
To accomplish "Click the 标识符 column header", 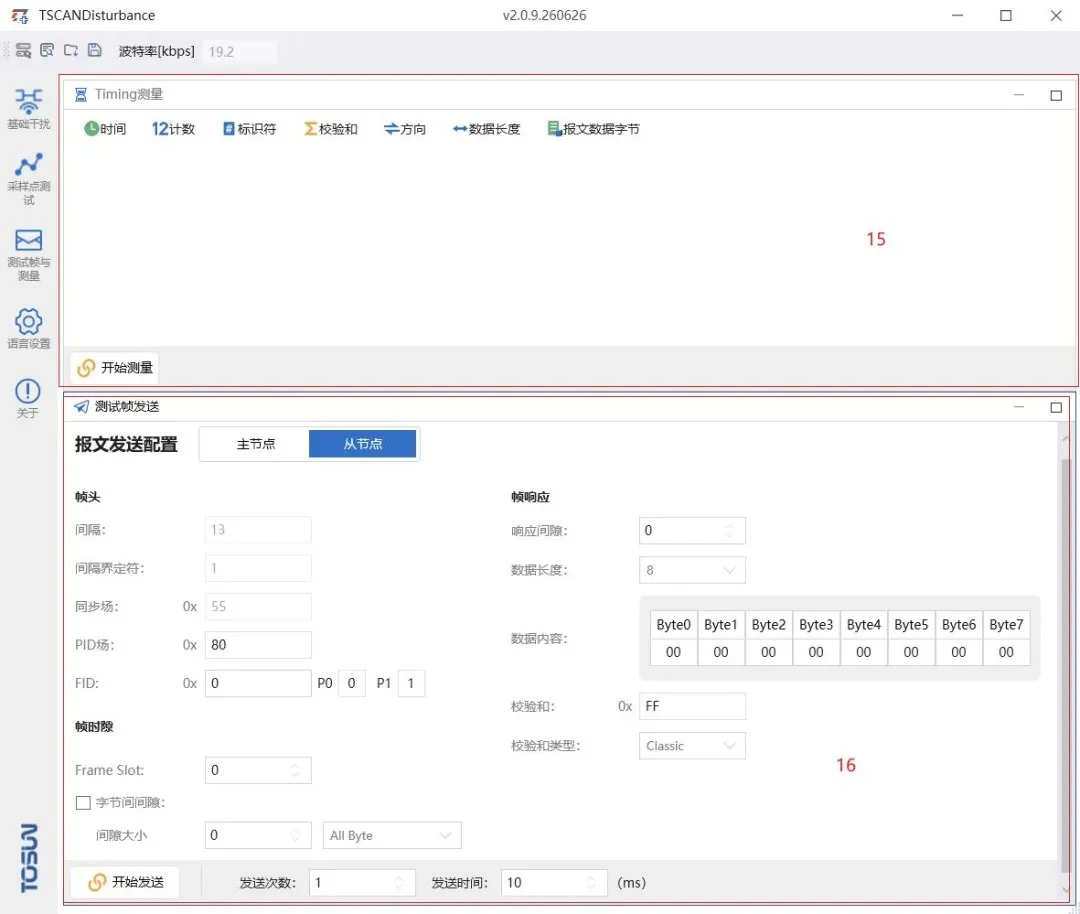I will coord(249,129).
